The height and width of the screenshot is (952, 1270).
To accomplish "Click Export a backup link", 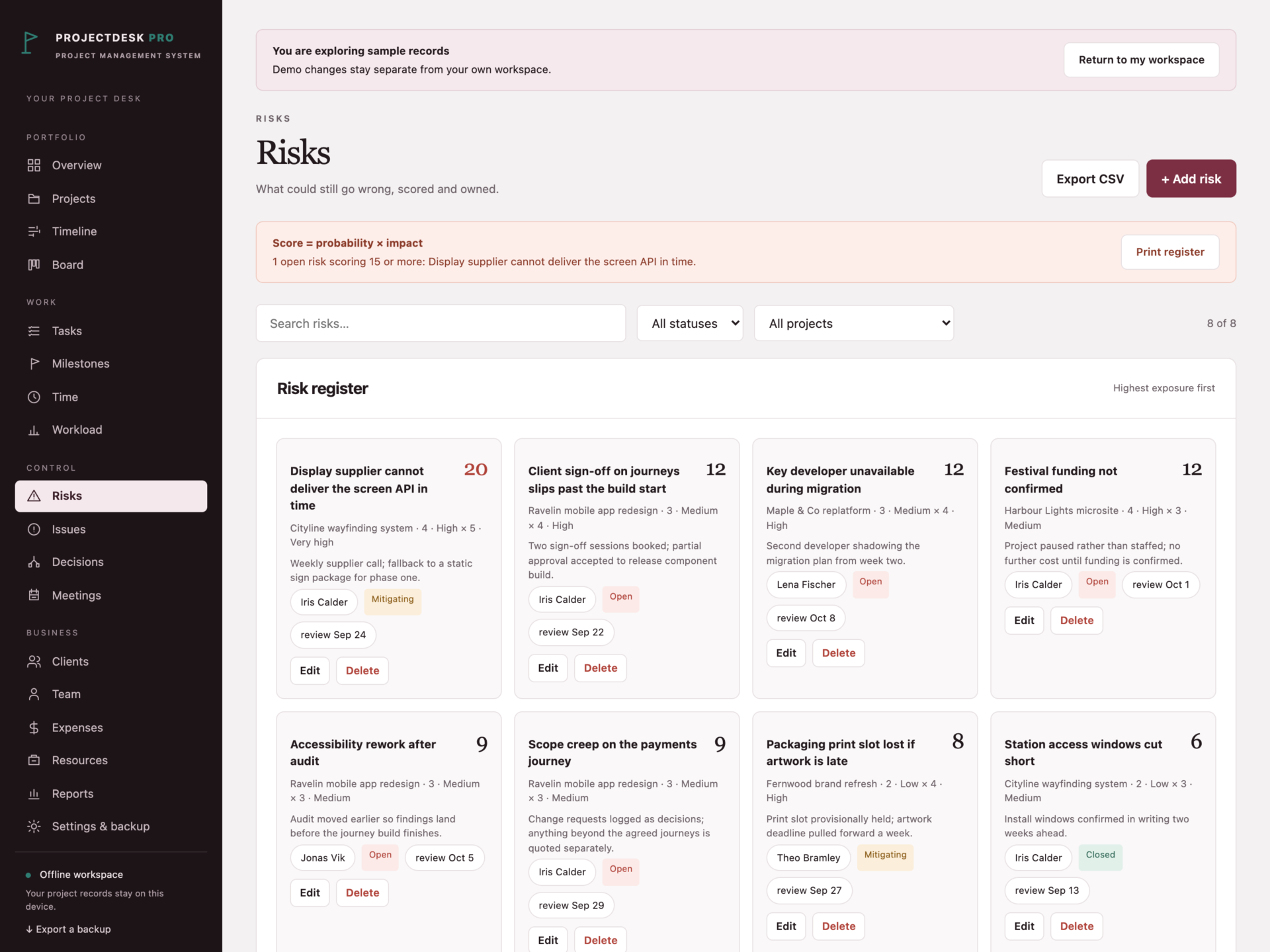I will 68,929.
